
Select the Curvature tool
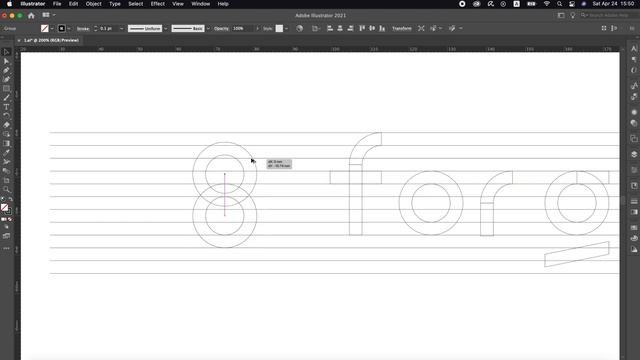click(6, 79)
